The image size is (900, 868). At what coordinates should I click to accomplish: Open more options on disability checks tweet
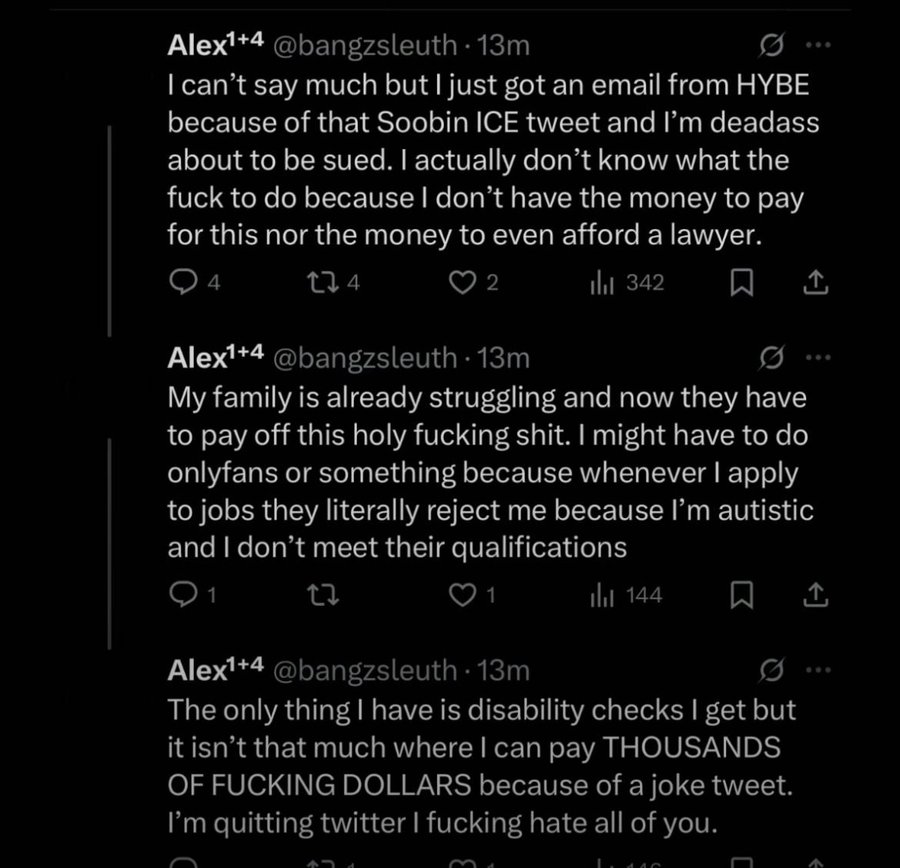pos(817,669)
